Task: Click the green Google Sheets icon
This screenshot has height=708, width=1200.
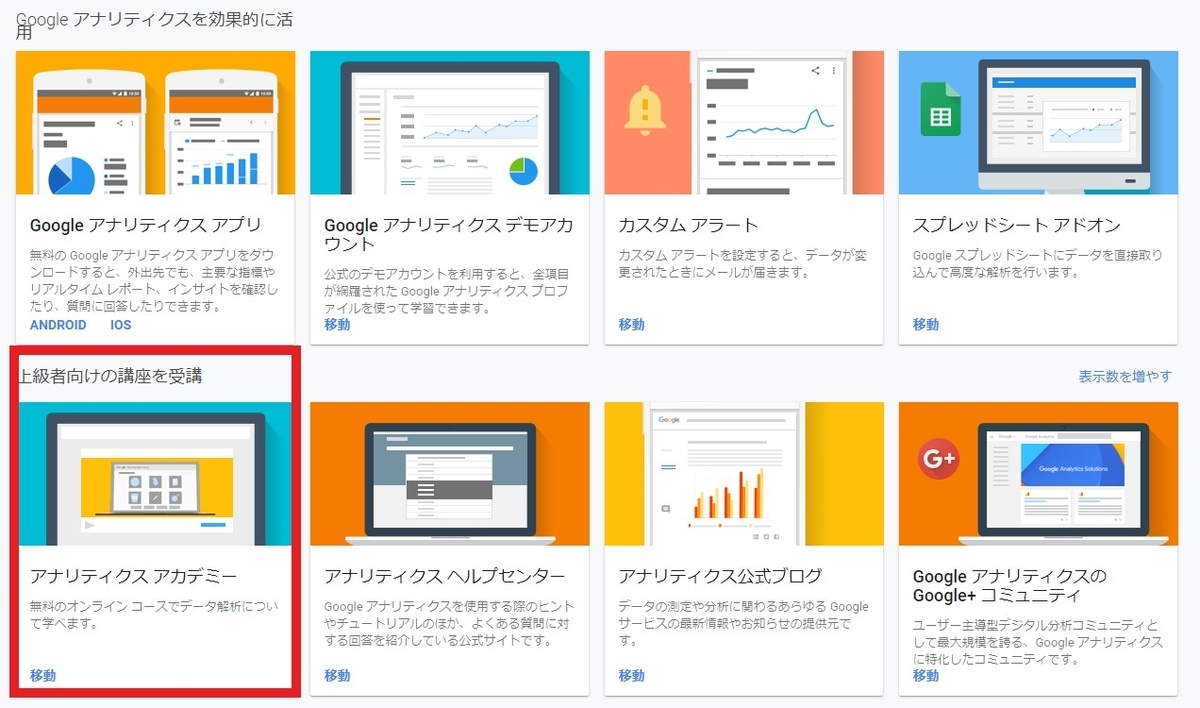Action: pos(940,109)
